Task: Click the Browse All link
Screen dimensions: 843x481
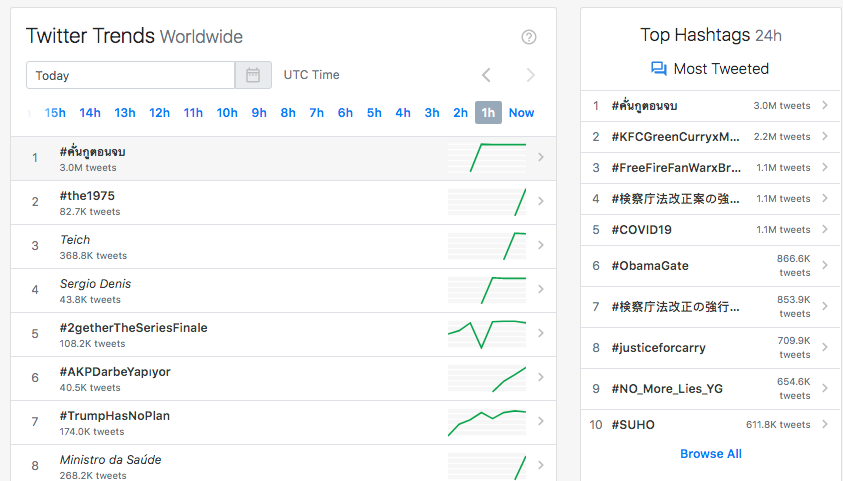Action: tap(711, 454)
